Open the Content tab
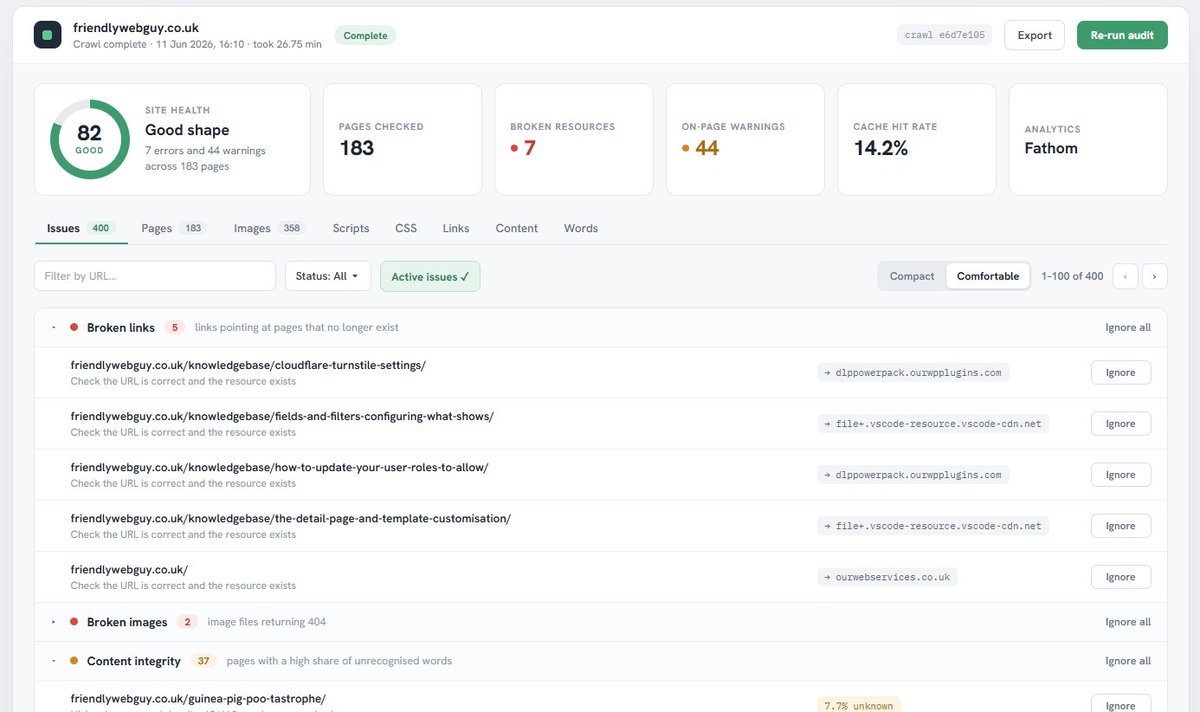This screenshot has width=1200, height=712. point(517,228)
